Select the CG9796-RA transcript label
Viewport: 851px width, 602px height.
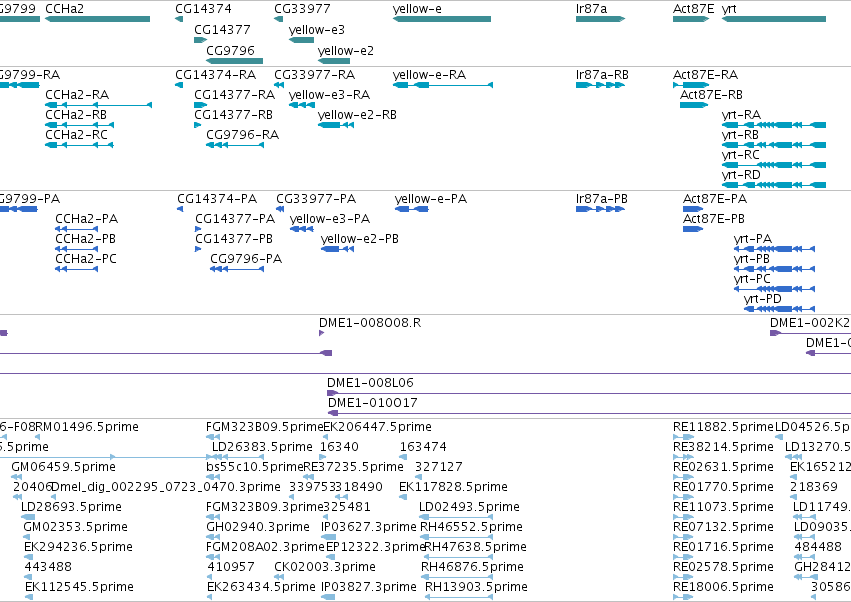[243, 135]
